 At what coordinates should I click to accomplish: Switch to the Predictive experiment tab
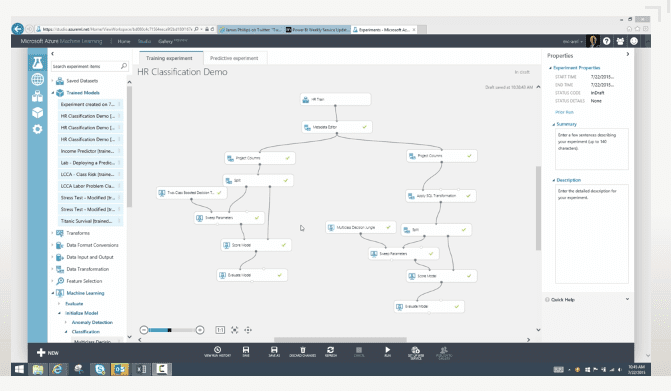pos(234,58)
